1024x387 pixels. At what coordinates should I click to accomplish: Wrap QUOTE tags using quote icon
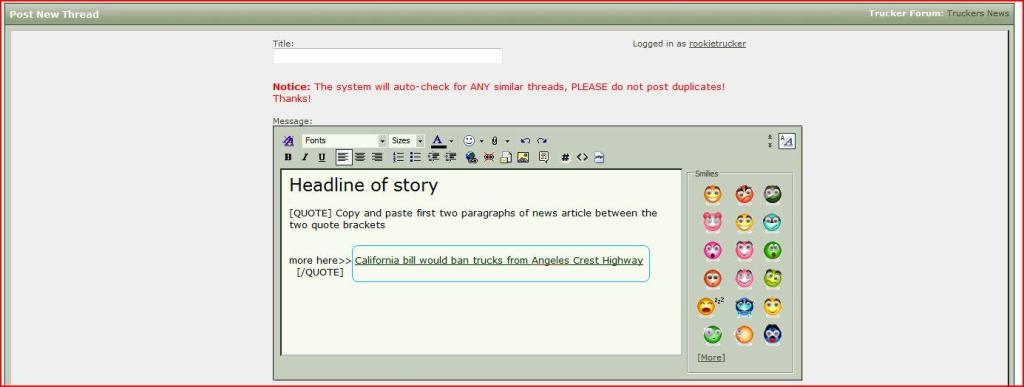(x=544, y=157)
